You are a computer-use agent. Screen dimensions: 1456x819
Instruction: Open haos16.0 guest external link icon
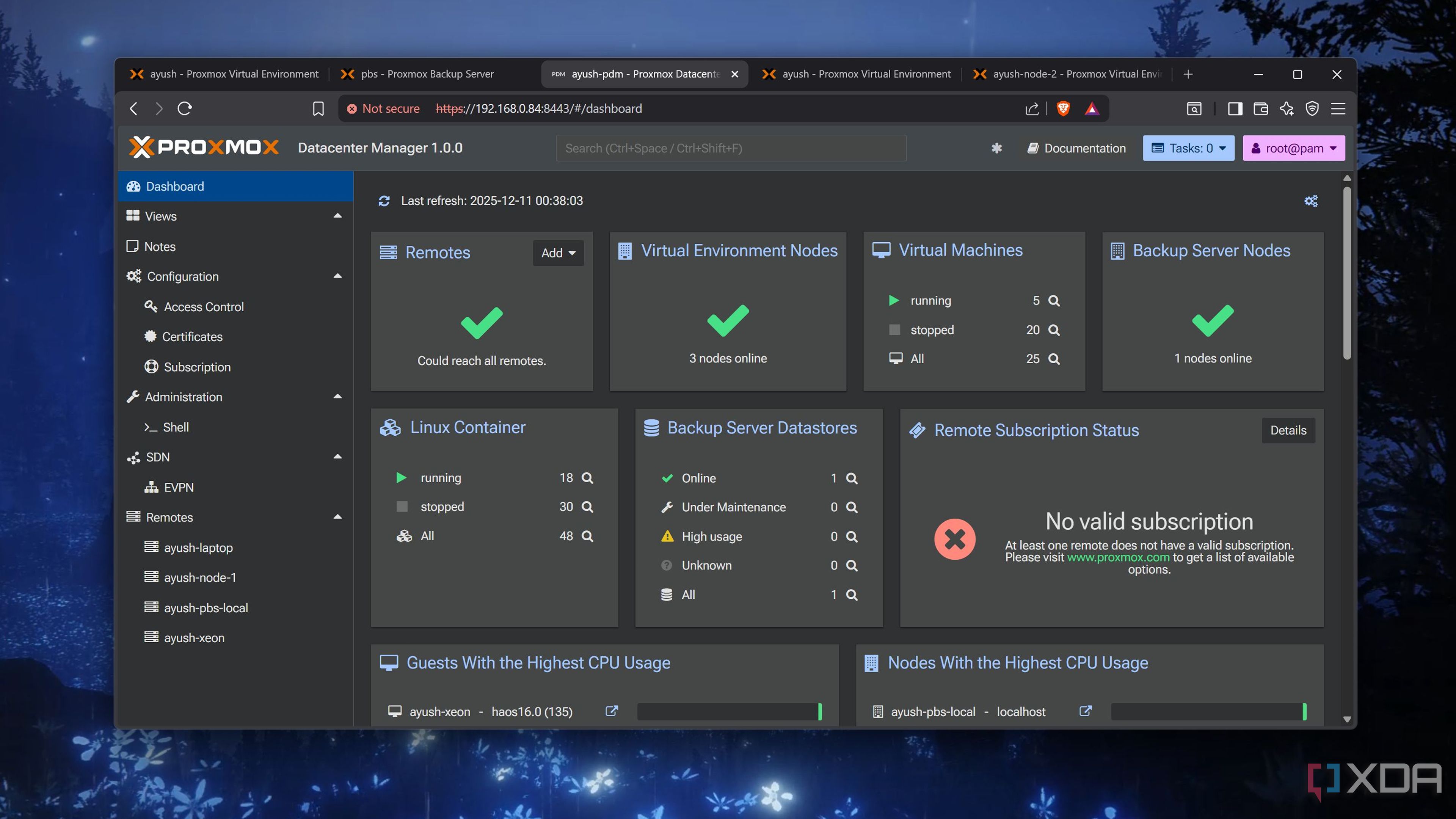point(612,711)
